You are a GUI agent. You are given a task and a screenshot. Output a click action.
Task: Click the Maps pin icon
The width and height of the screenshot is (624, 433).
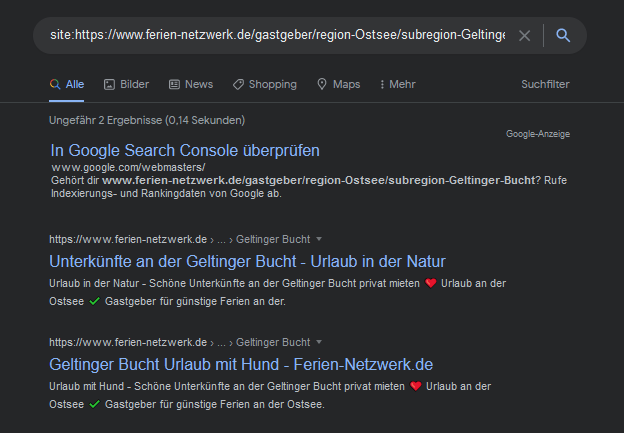[x=322, y=85]
